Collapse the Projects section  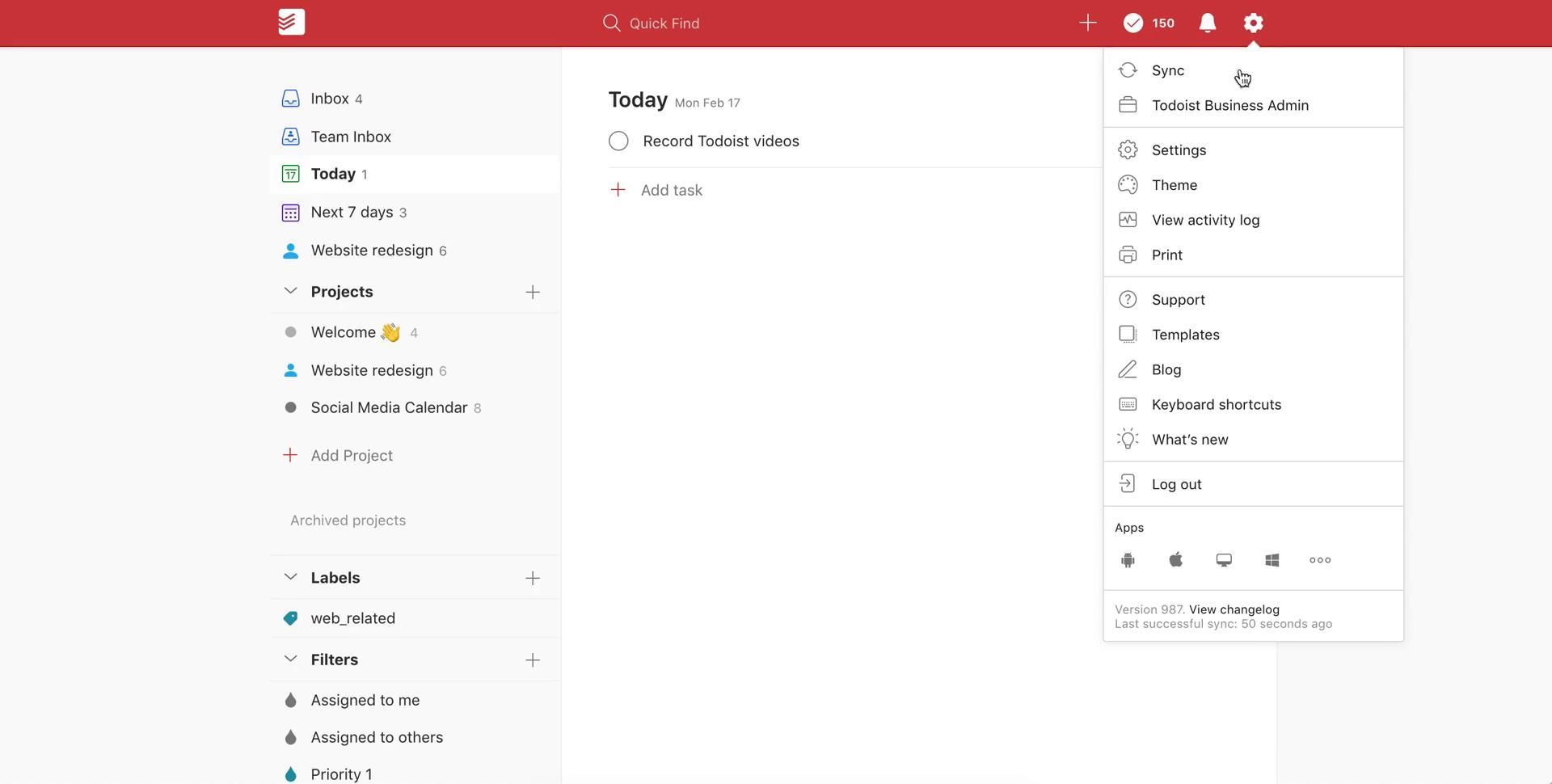(290, 291)
